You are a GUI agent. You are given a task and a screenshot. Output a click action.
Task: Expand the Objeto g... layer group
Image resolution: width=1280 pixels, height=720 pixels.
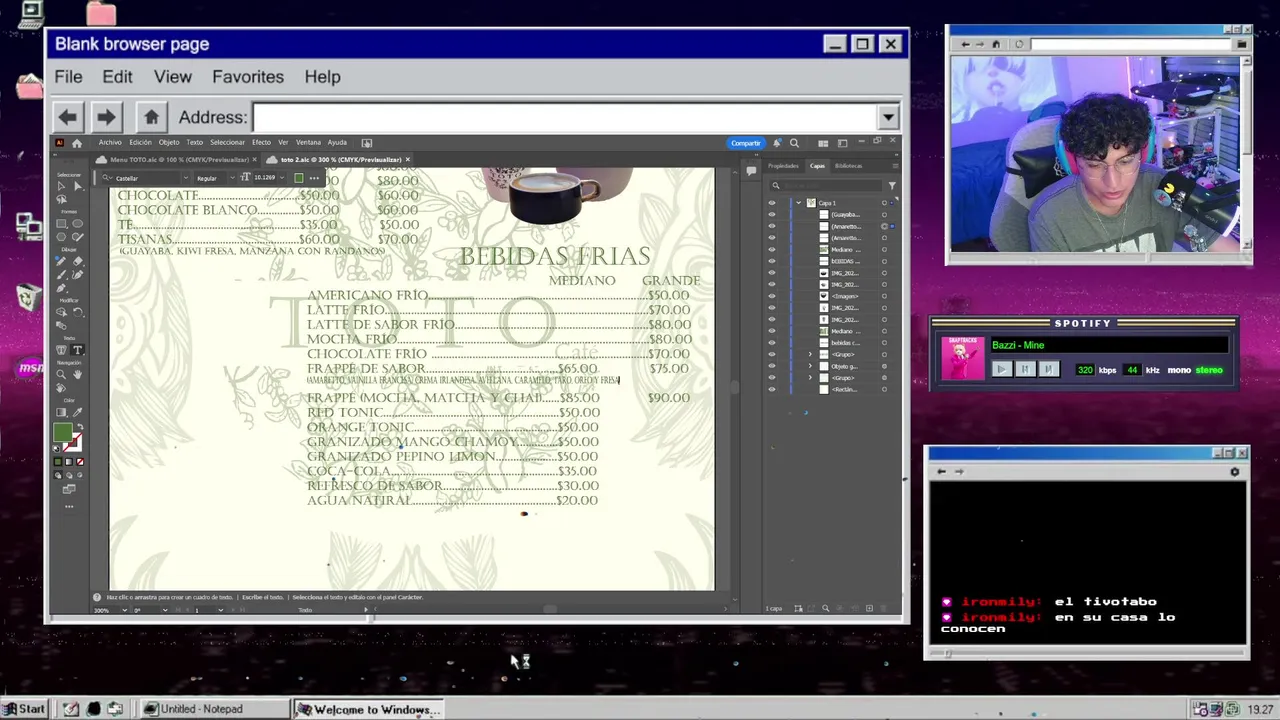tap(810, 366)
